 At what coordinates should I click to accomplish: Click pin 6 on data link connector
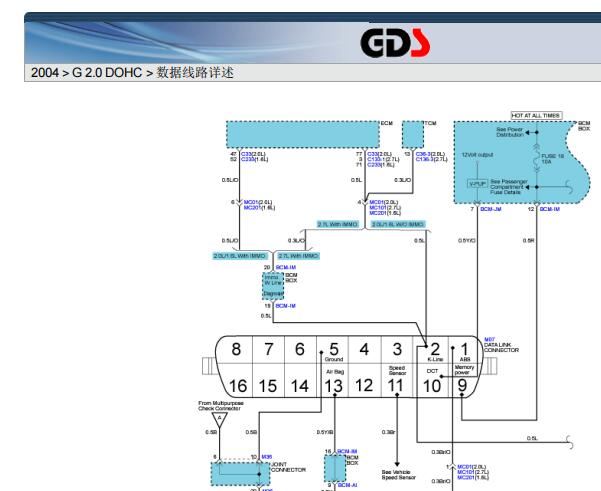click(300, 349)
